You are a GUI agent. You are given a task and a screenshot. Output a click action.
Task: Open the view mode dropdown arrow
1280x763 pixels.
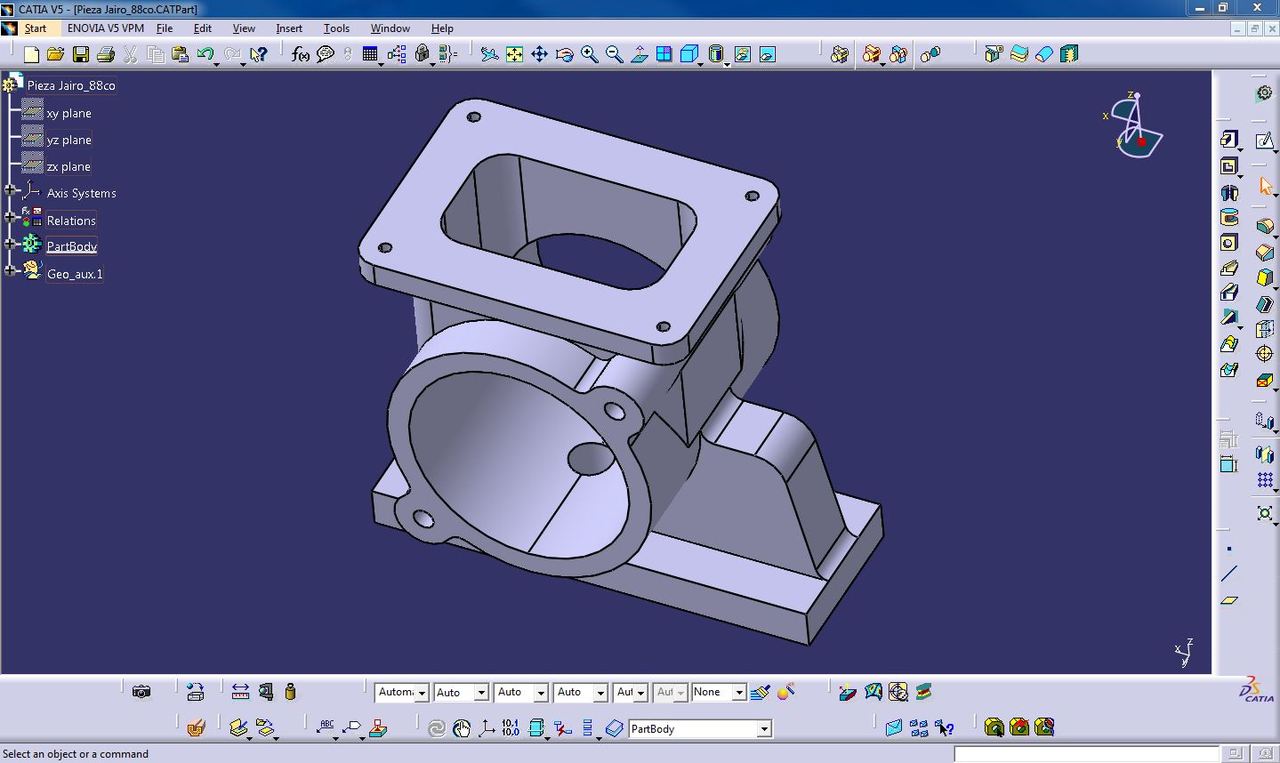pos(726,63)
